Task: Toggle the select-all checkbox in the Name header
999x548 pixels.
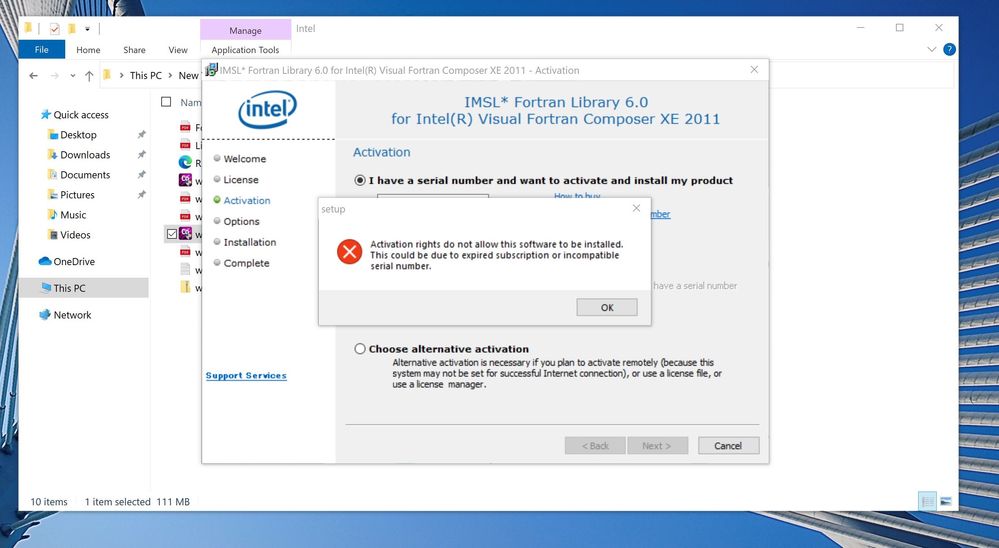Action: [x=166, y=102]
